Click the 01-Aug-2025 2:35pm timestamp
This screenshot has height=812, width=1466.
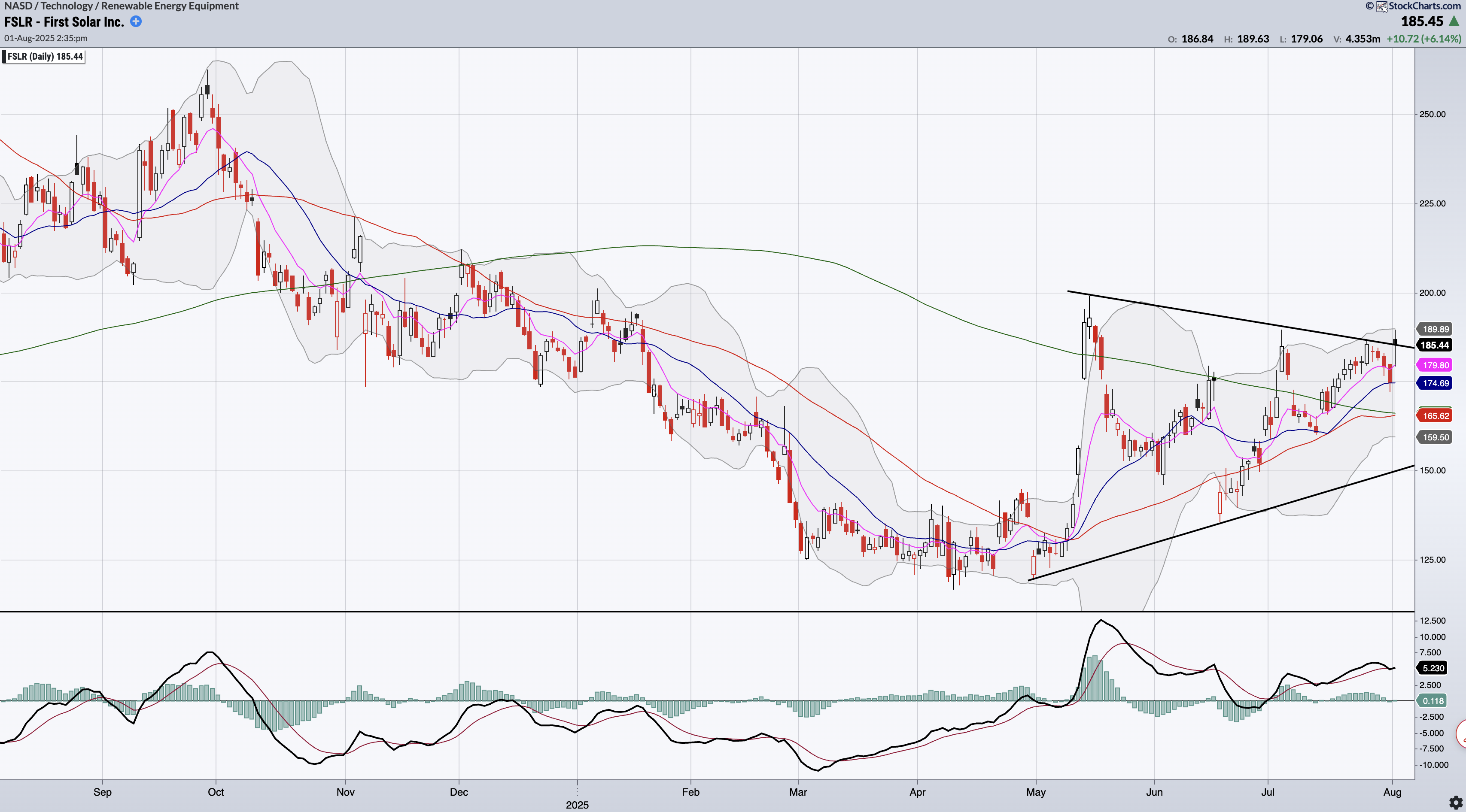[46, 38]
